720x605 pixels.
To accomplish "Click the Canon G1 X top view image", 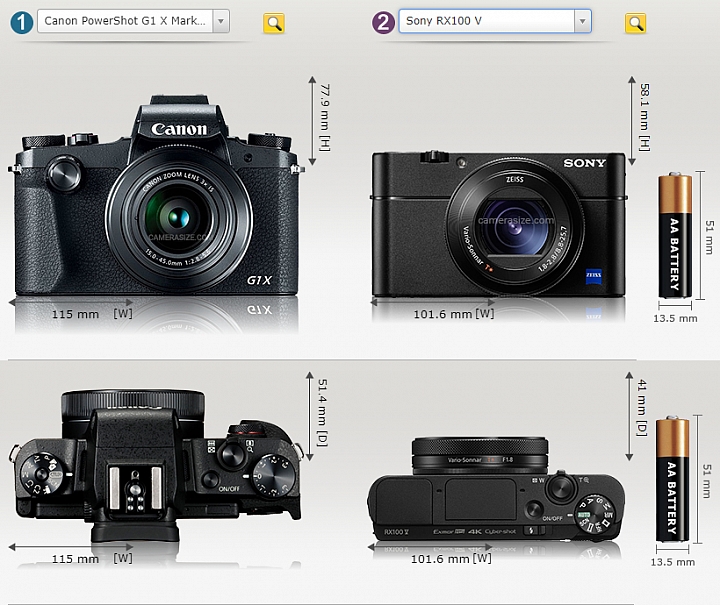I will pos(156,465).
